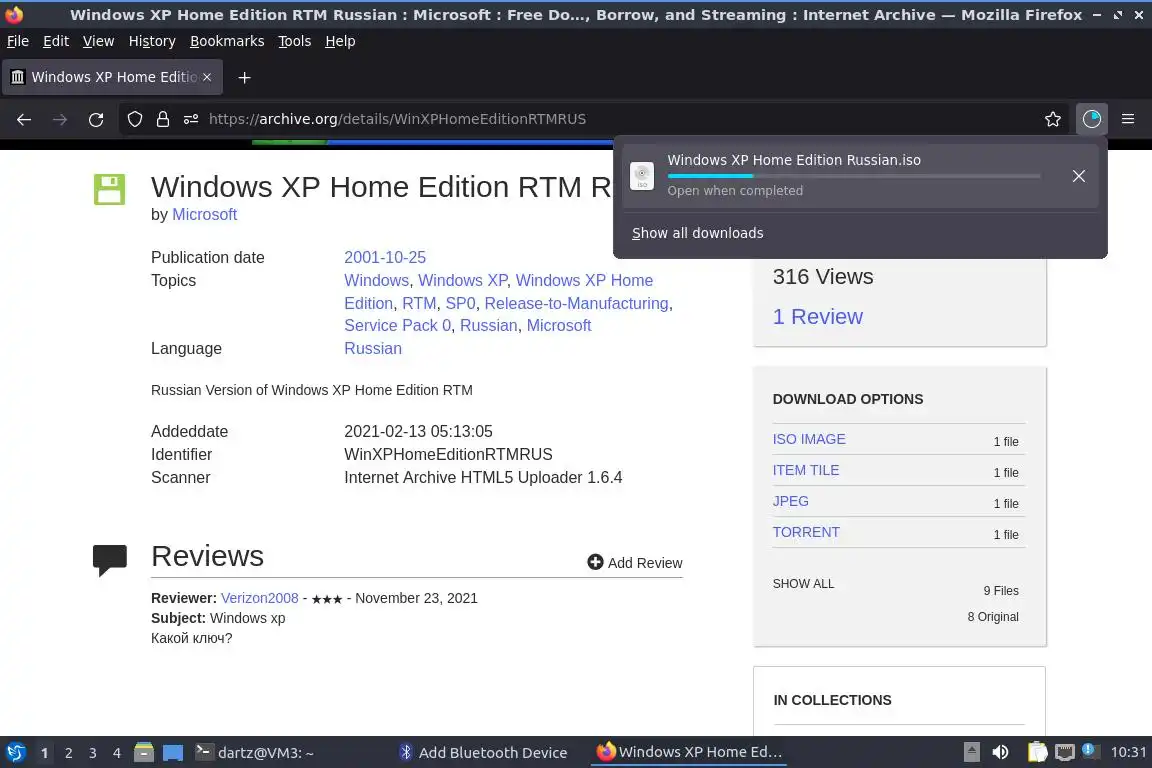Cancel the Windows XP ISO download

click(1079, 176)
